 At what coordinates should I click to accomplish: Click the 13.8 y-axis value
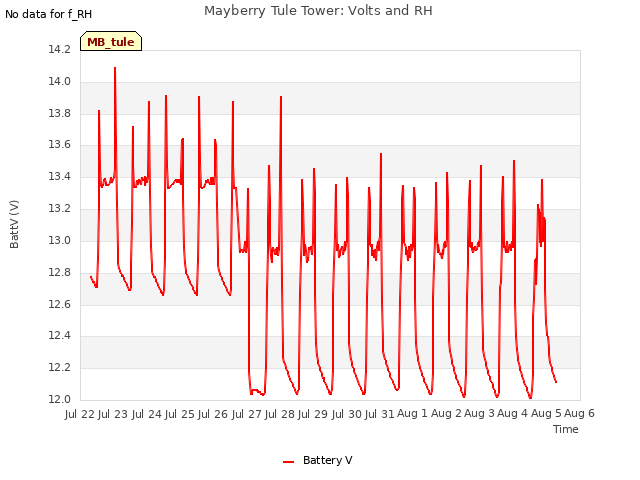pyautogui.click(x=60, y=113)
